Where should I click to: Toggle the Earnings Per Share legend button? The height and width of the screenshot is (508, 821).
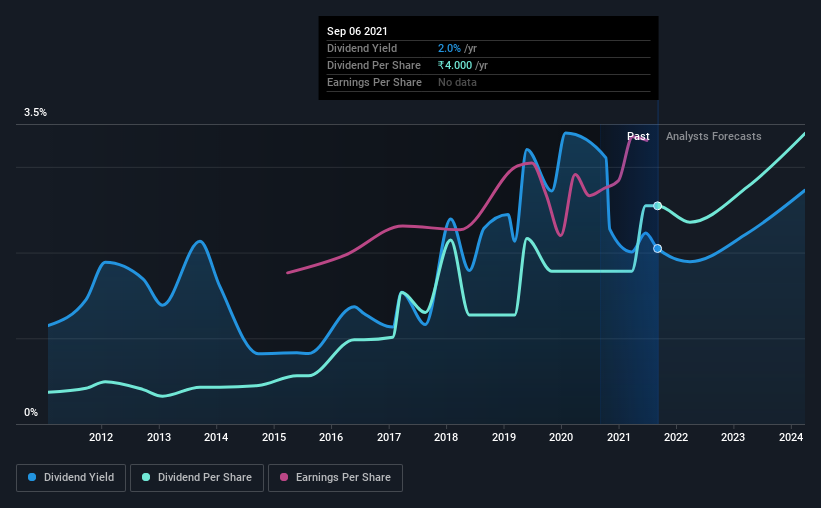pos(335,478)
